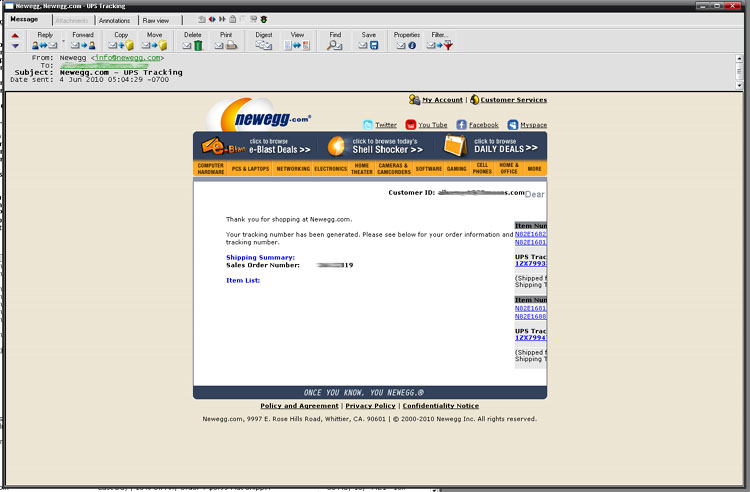Click the You Tube link

click(x=433, y=125)
